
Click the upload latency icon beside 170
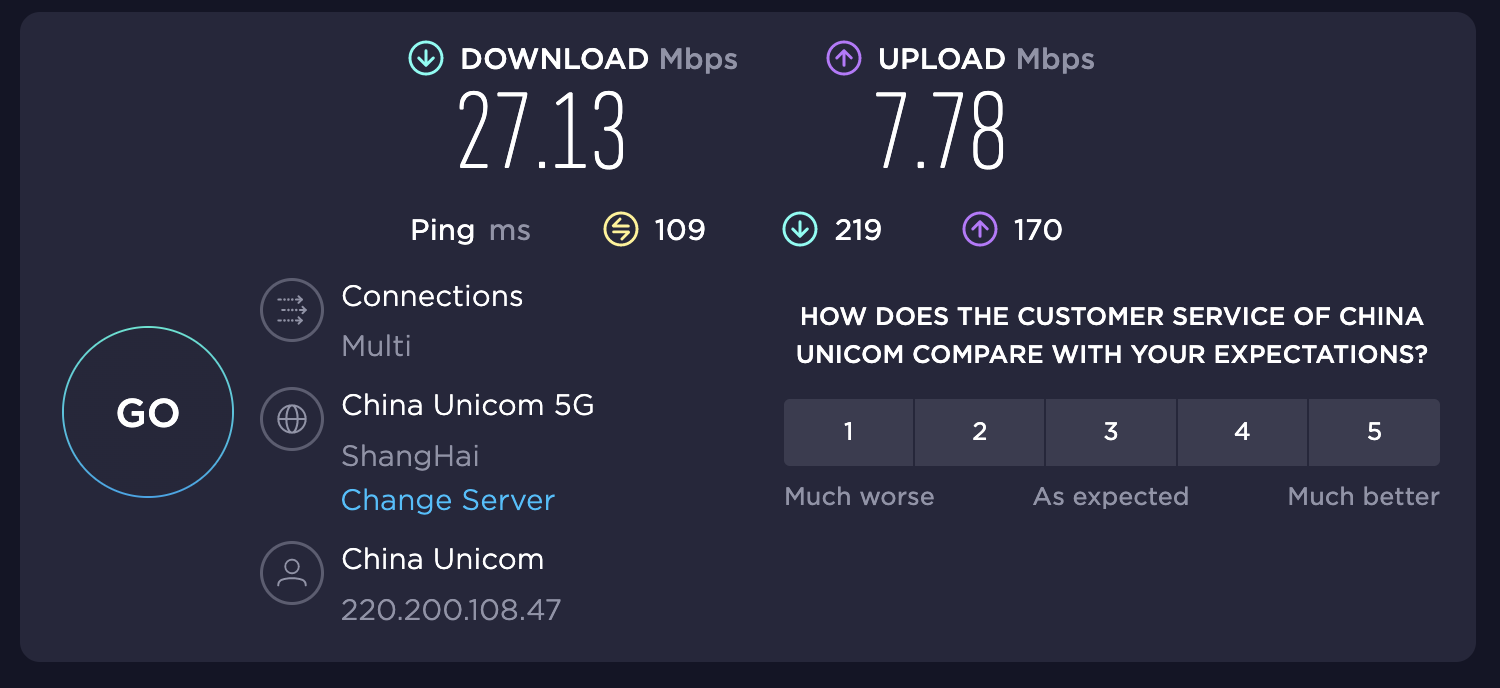coord(979,231)
